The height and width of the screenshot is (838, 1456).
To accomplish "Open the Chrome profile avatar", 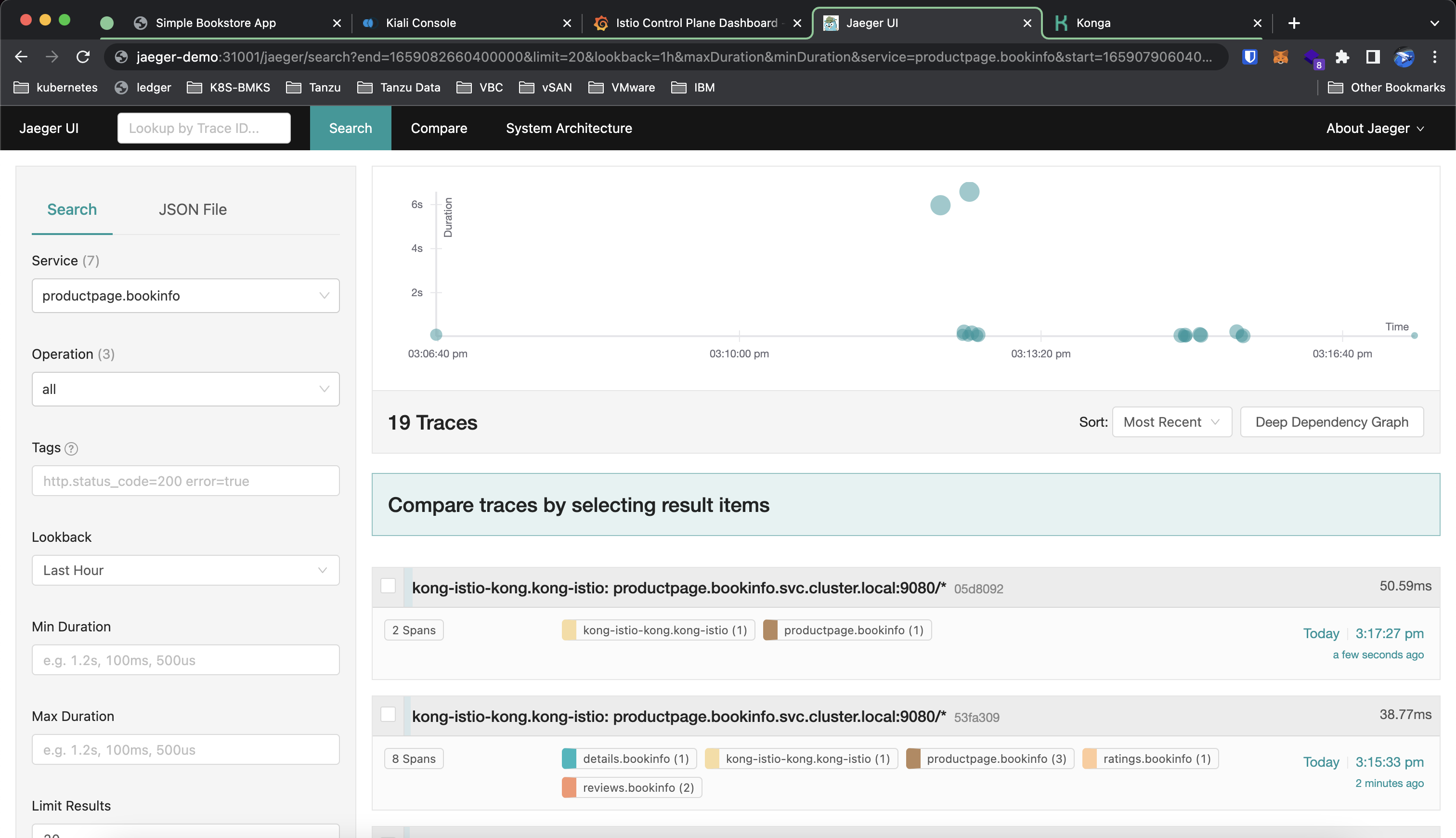I will point(1404,56).
